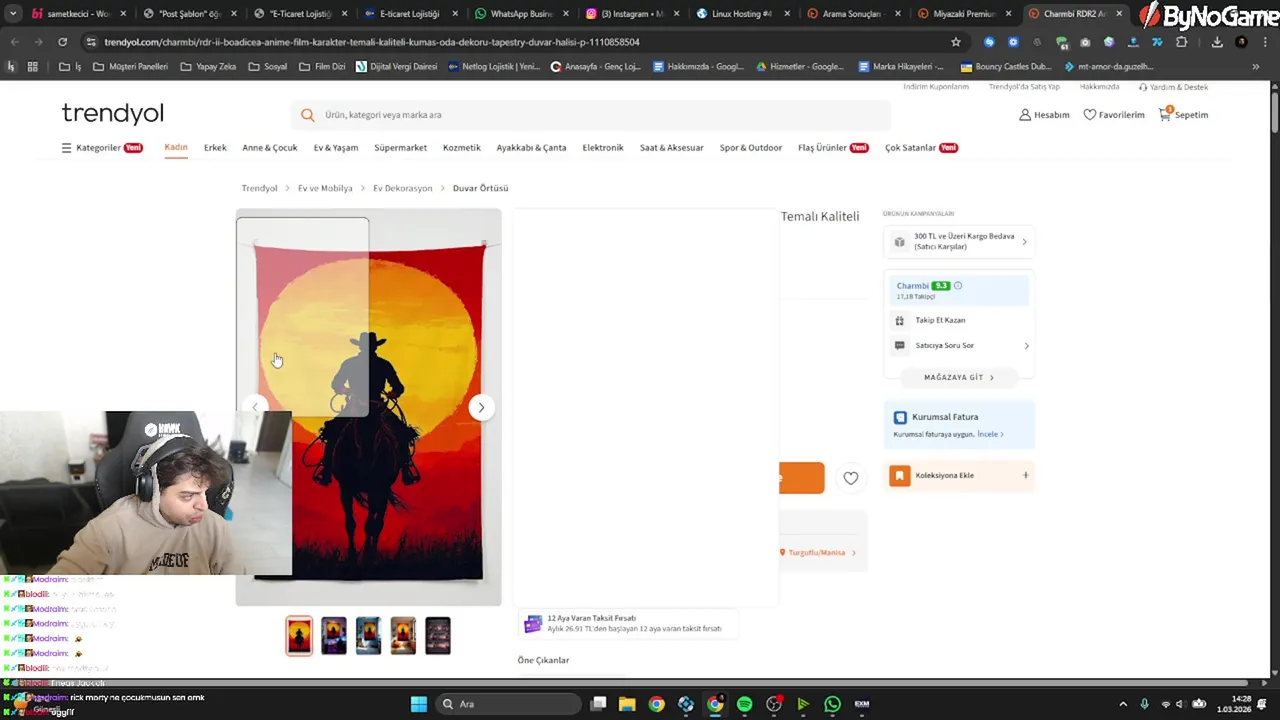Image resolution: width=1280 pixels, height=720 pixels.
Task: Open WhatsApp from the taskbar
Action: (x=832, y=704)
